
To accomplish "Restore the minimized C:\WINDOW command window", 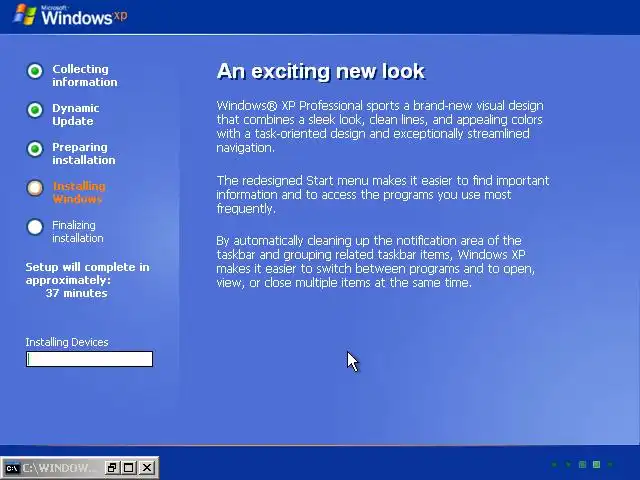I will coord(111,468).
